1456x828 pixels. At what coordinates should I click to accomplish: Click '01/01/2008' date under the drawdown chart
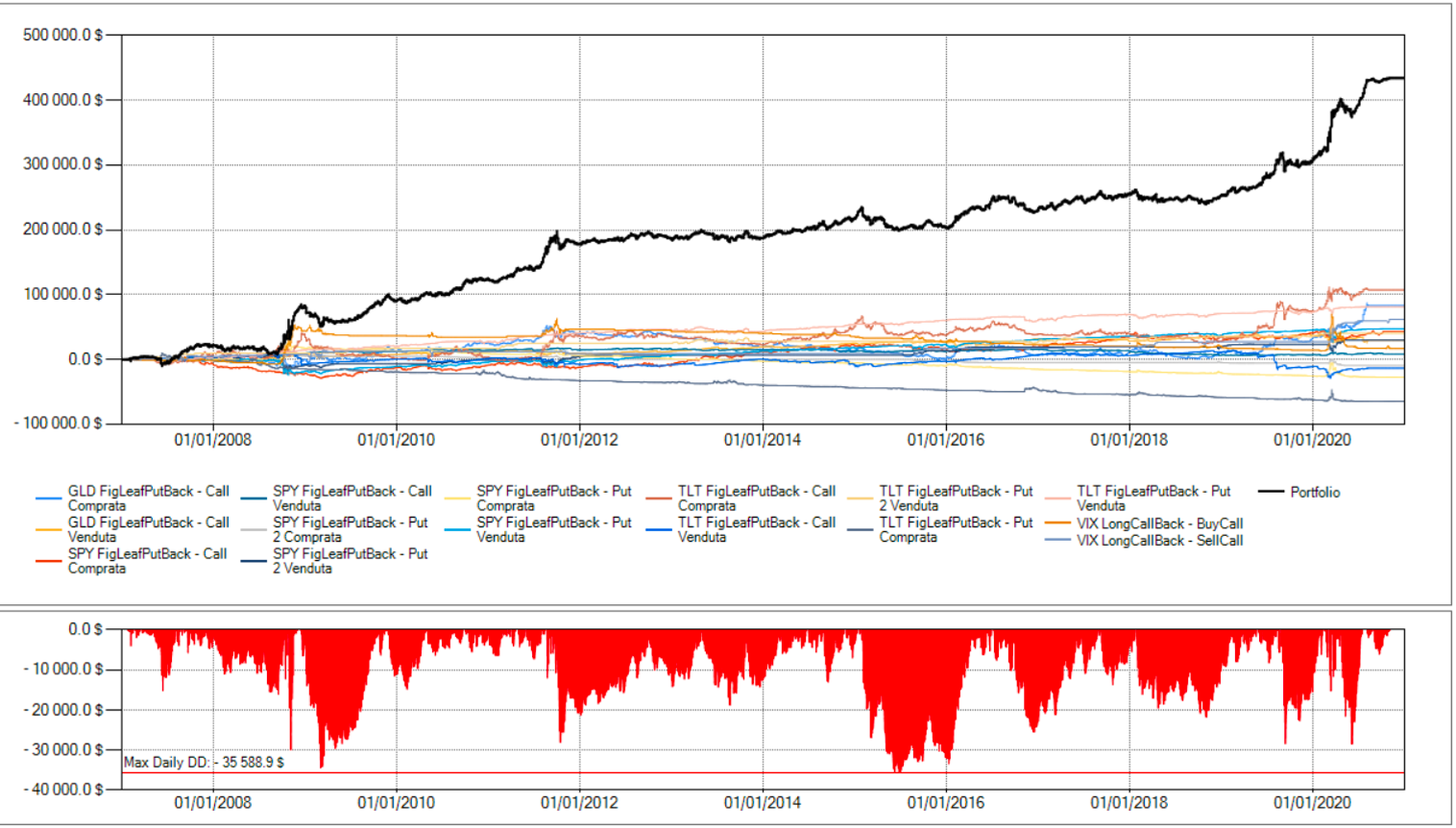(212, 803)
